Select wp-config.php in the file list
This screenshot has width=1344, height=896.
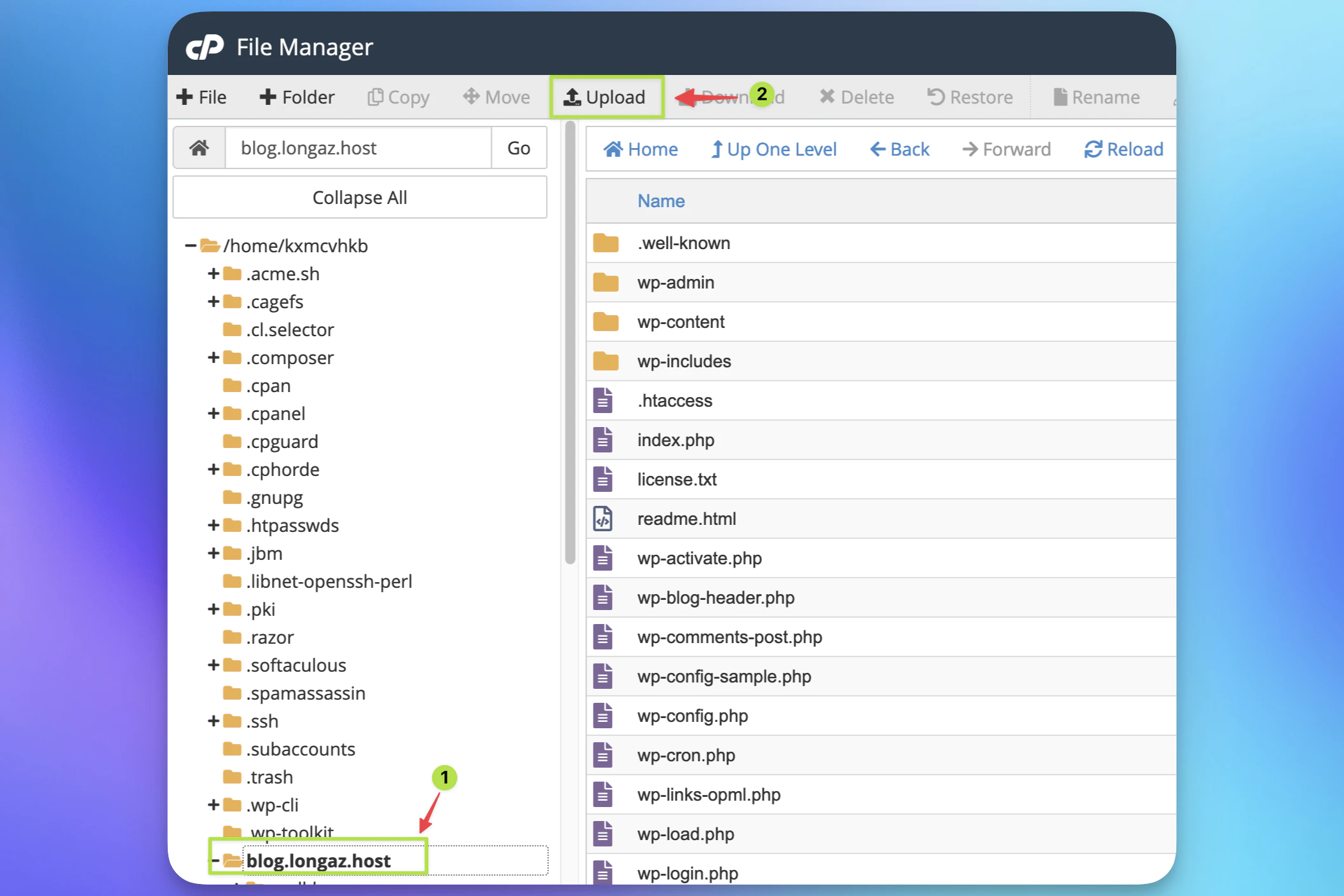point(692,716)
